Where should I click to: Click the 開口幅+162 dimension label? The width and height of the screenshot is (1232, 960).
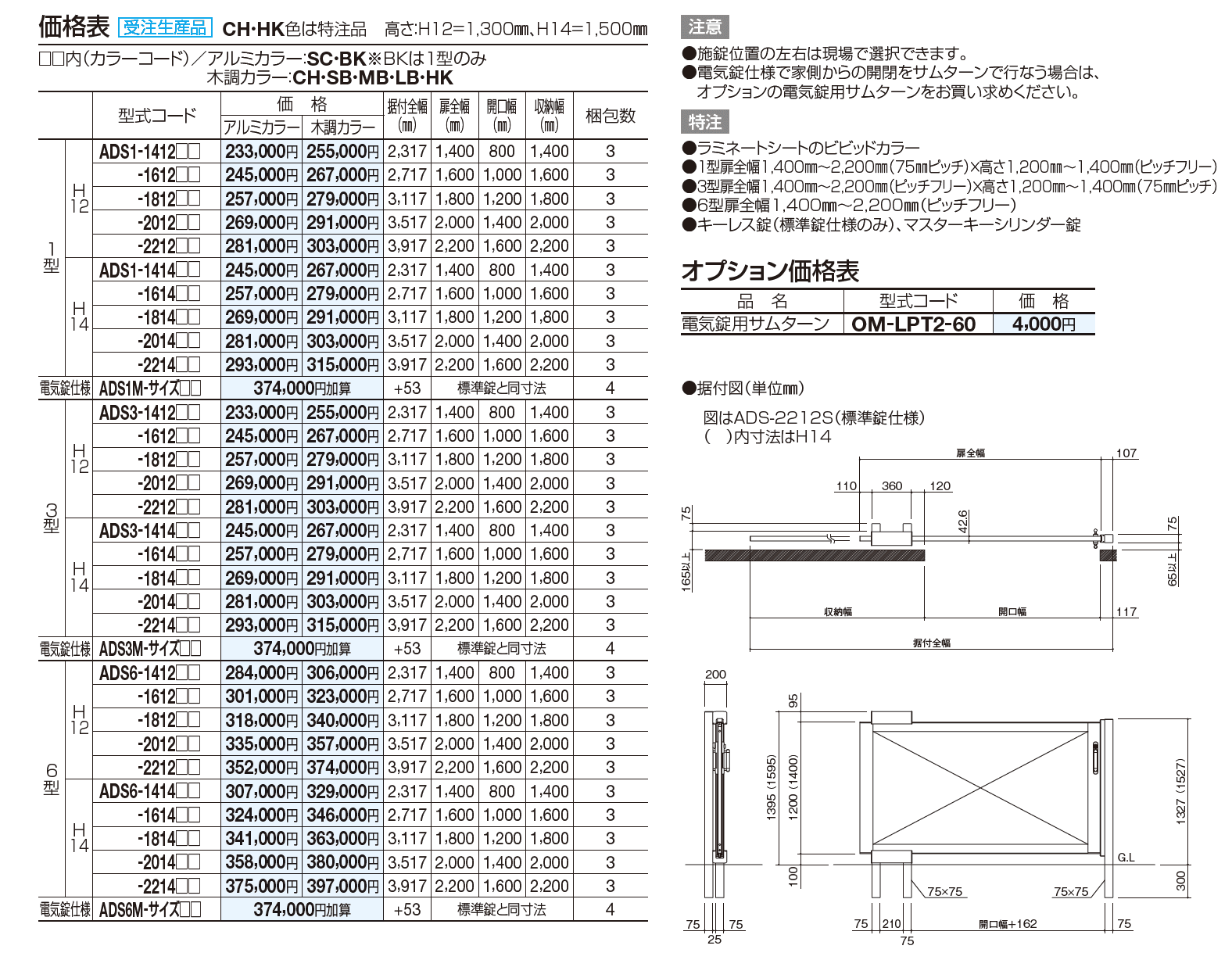[x=1008, y=924]
